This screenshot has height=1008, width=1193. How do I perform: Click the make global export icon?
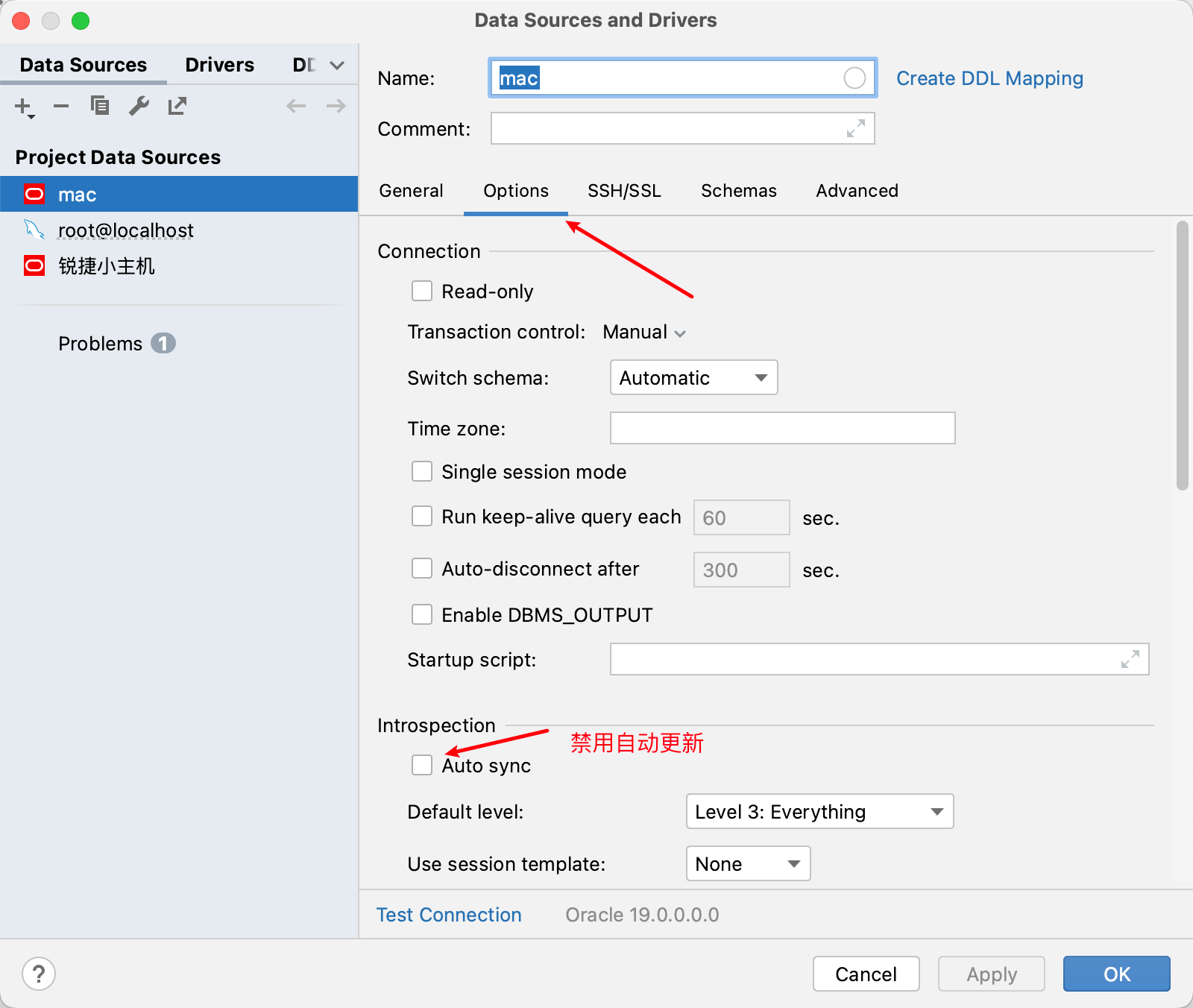(x=177, y=106)
